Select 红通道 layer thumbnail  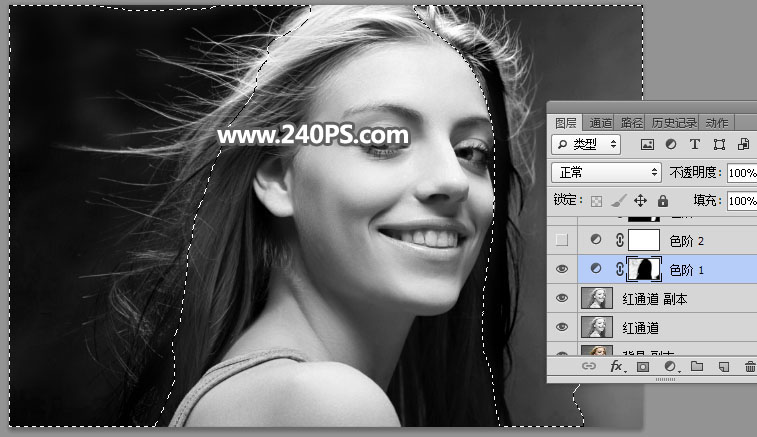[x=597, y=327]
